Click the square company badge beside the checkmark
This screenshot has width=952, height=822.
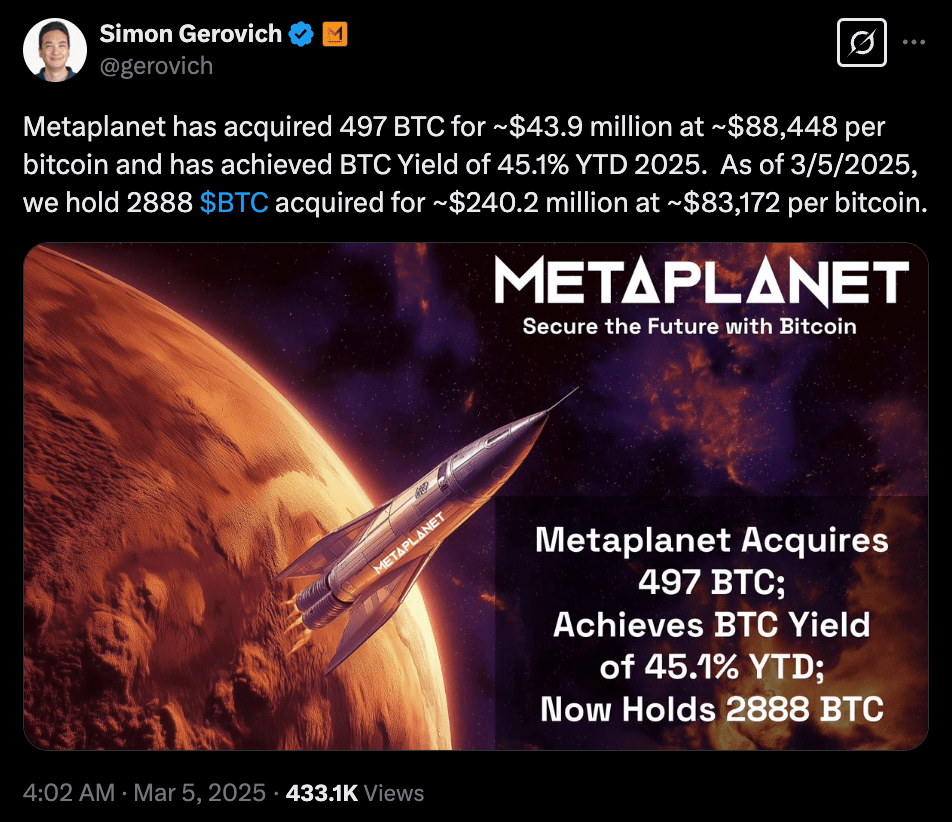point(334,33)
